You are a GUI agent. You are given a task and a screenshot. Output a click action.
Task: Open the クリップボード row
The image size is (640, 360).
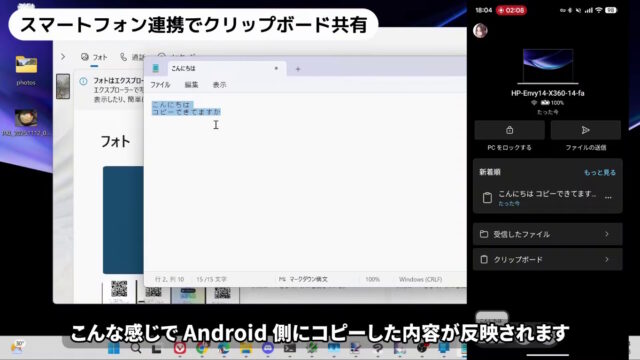(x=547, y=259)
